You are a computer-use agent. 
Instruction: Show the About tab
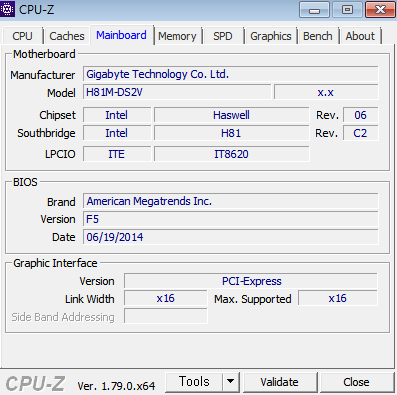pos(360,36)
